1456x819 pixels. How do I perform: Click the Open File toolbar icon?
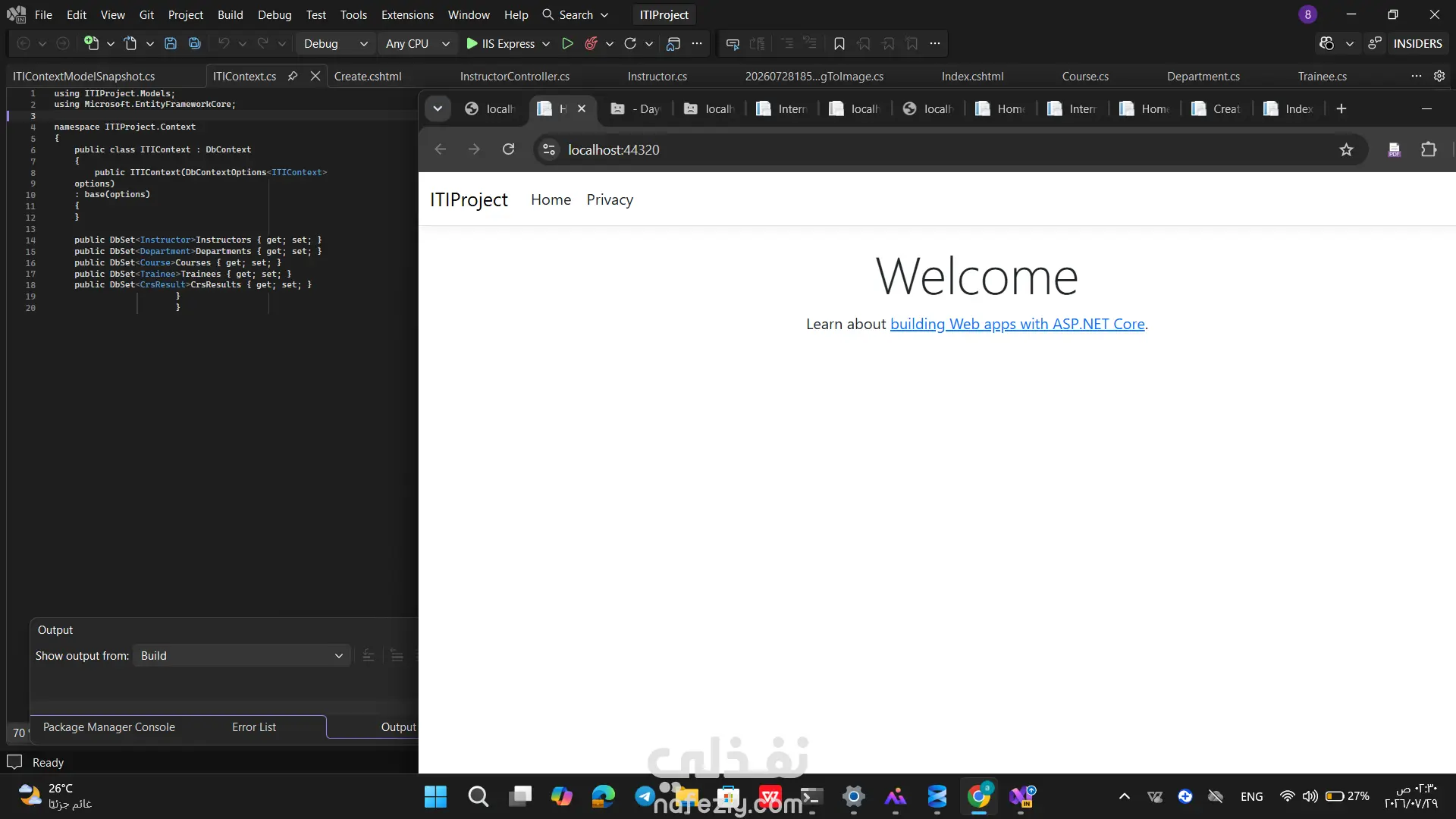point(130,43)
